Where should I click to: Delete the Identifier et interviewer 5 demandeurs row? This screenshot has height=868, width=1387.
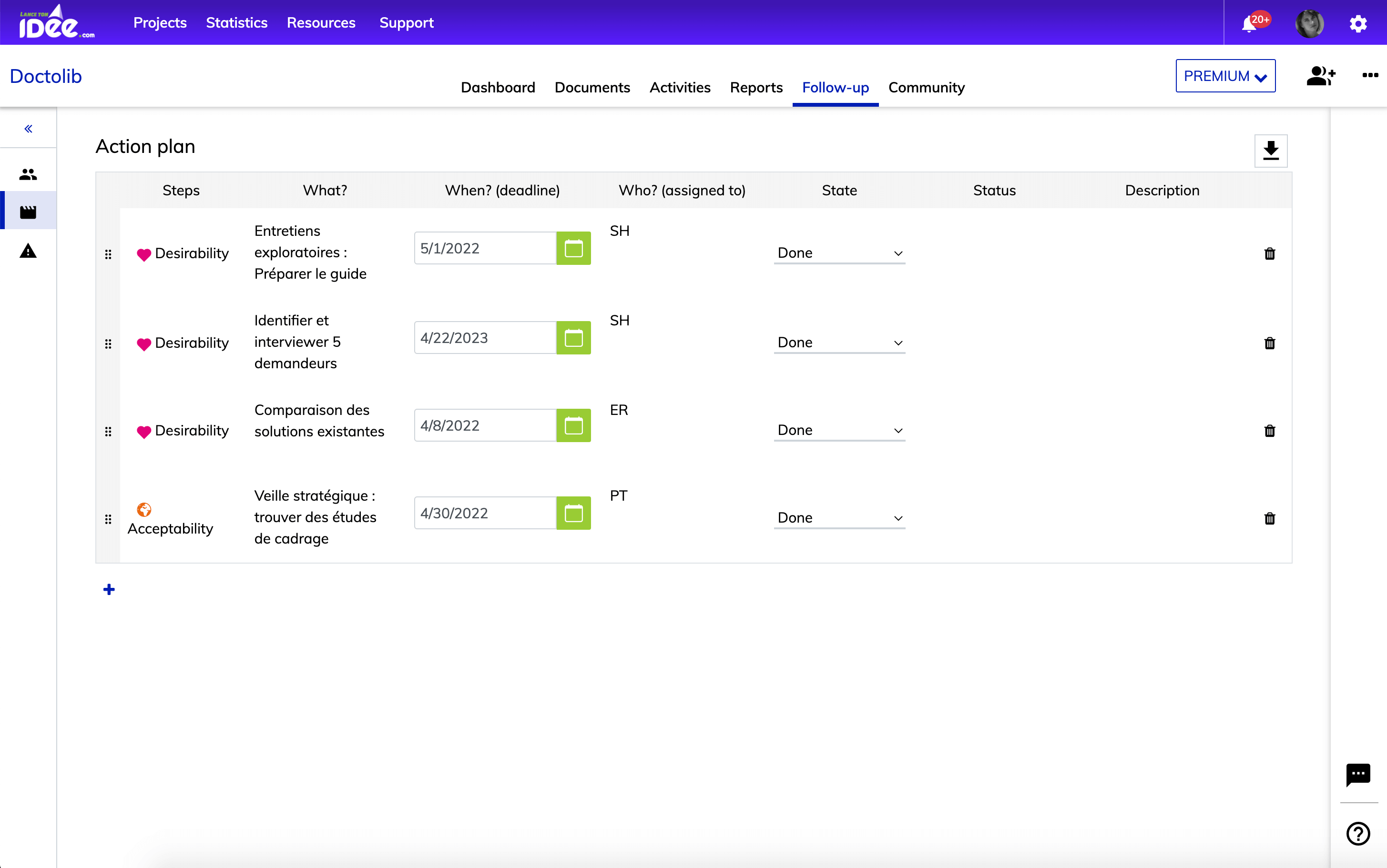point(1269,343)
